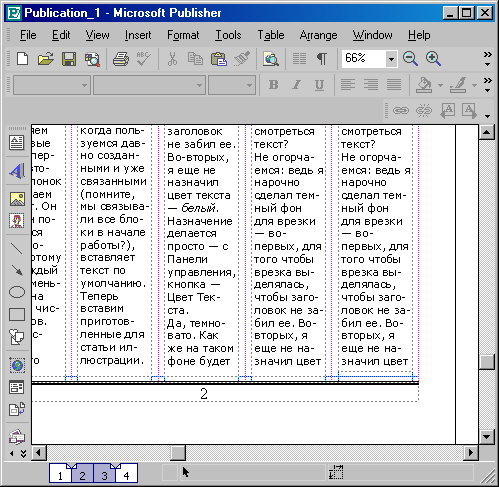Screen dimensions: 499x487
Task: Select the Line drawing tool
Action: tap(17, 248)
